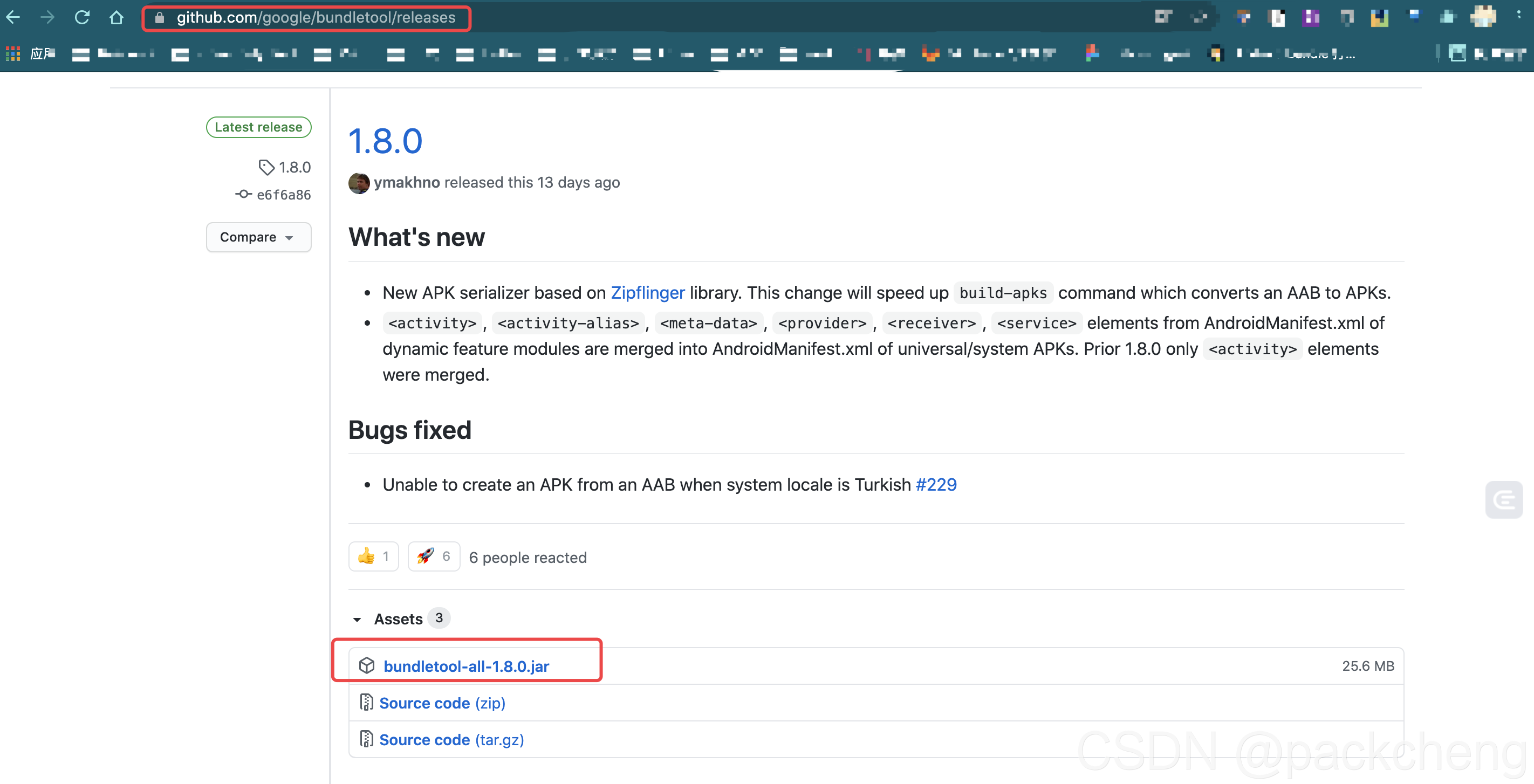Click the address bar URL field
Image resolution: width=1534 pixels, height=784 pixels.
(316, 18)
